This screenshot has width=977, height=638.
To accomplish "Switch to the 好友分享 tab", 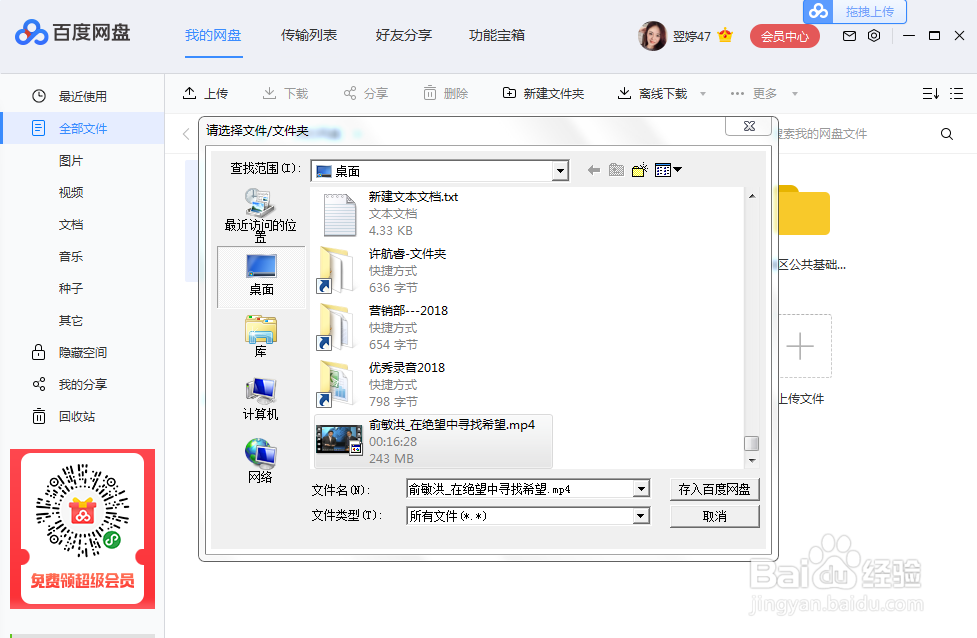I will [x=404, y=36].
